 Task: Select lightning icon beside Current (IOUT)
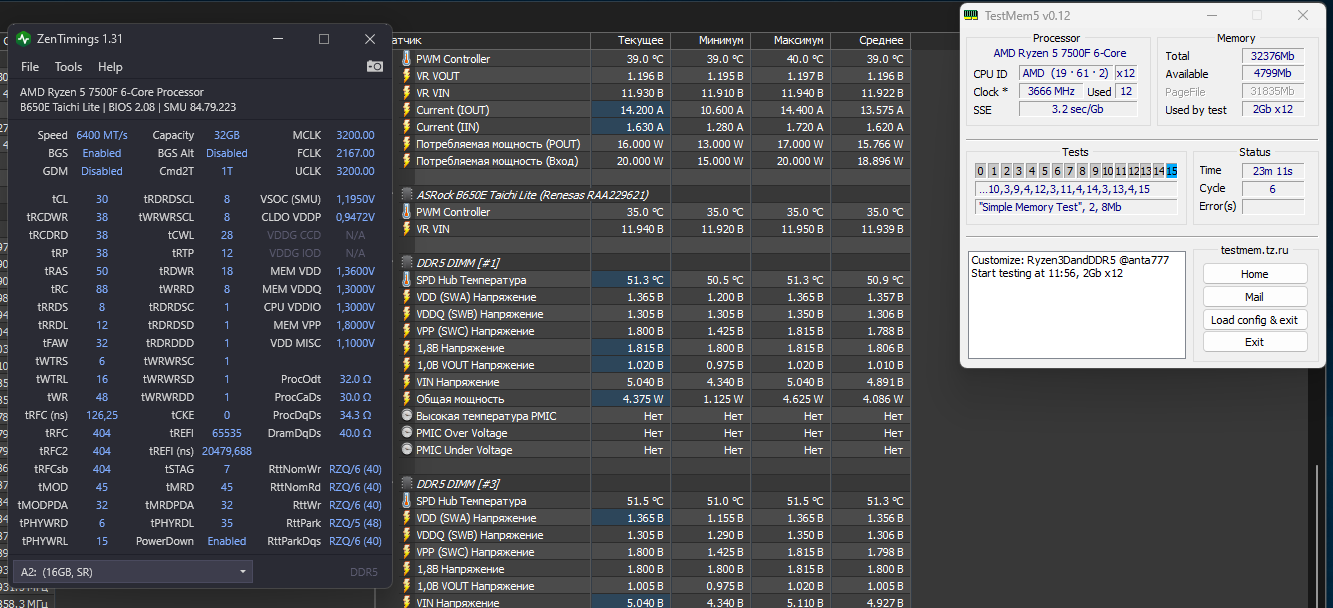pyautogui.click(x=406, y=110)
